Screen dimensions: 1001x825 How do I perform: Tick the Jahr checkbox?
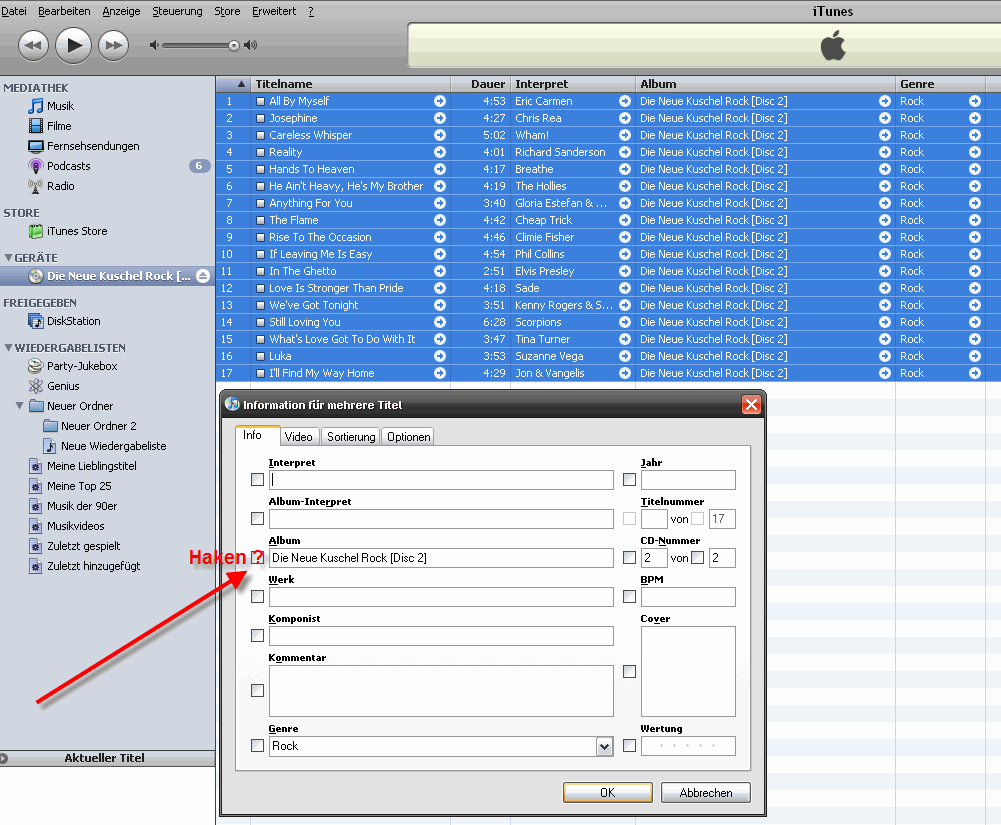[x=629, y=480]
